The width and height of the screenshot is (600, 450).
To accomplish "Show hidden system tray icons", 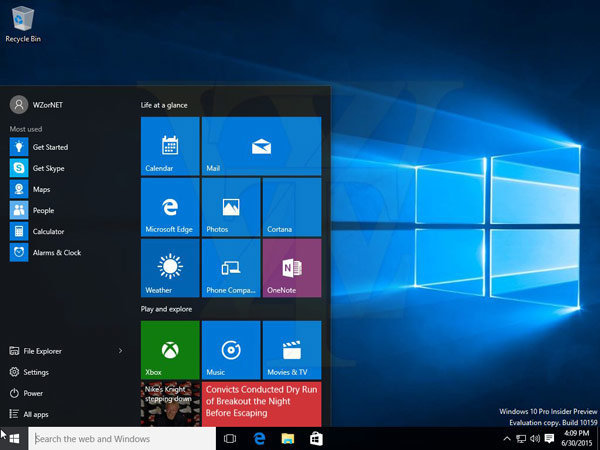I will [x=505, y=439].
